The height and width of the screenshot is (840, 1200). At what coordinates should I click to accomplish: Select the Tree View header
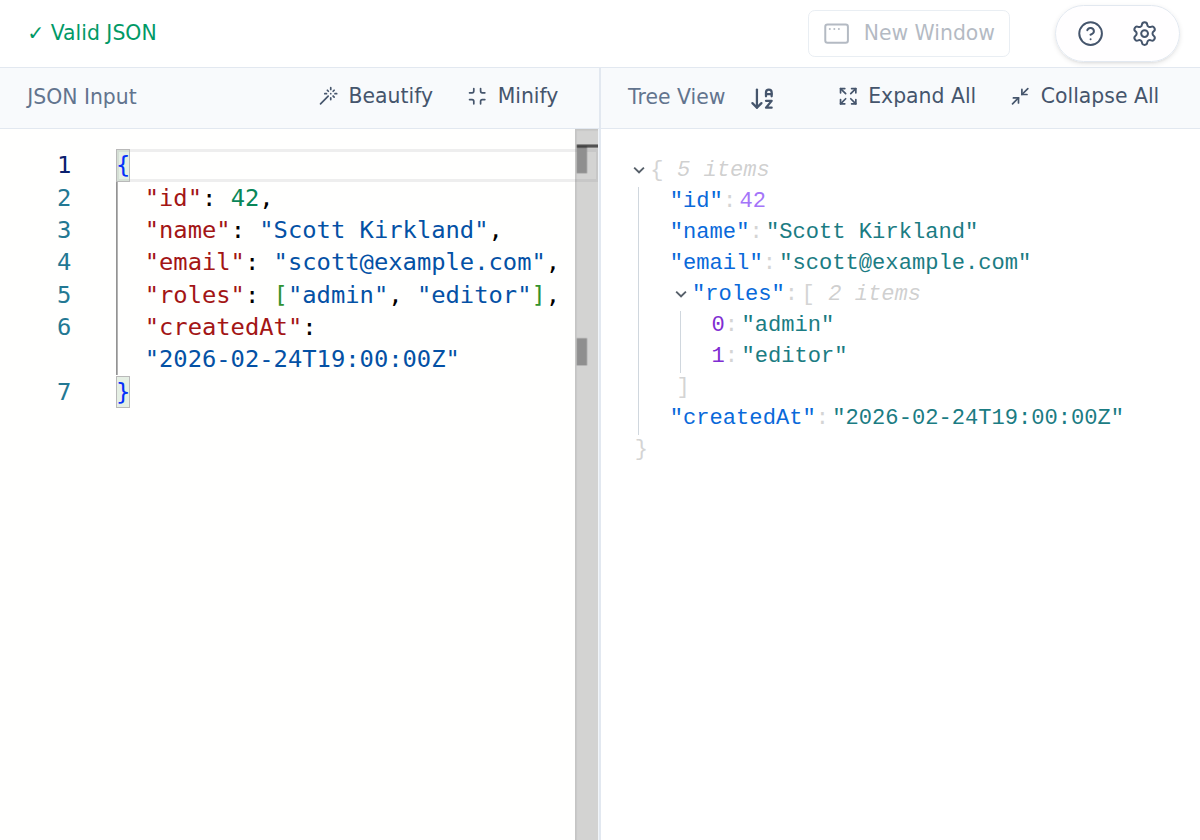(676, 97)
